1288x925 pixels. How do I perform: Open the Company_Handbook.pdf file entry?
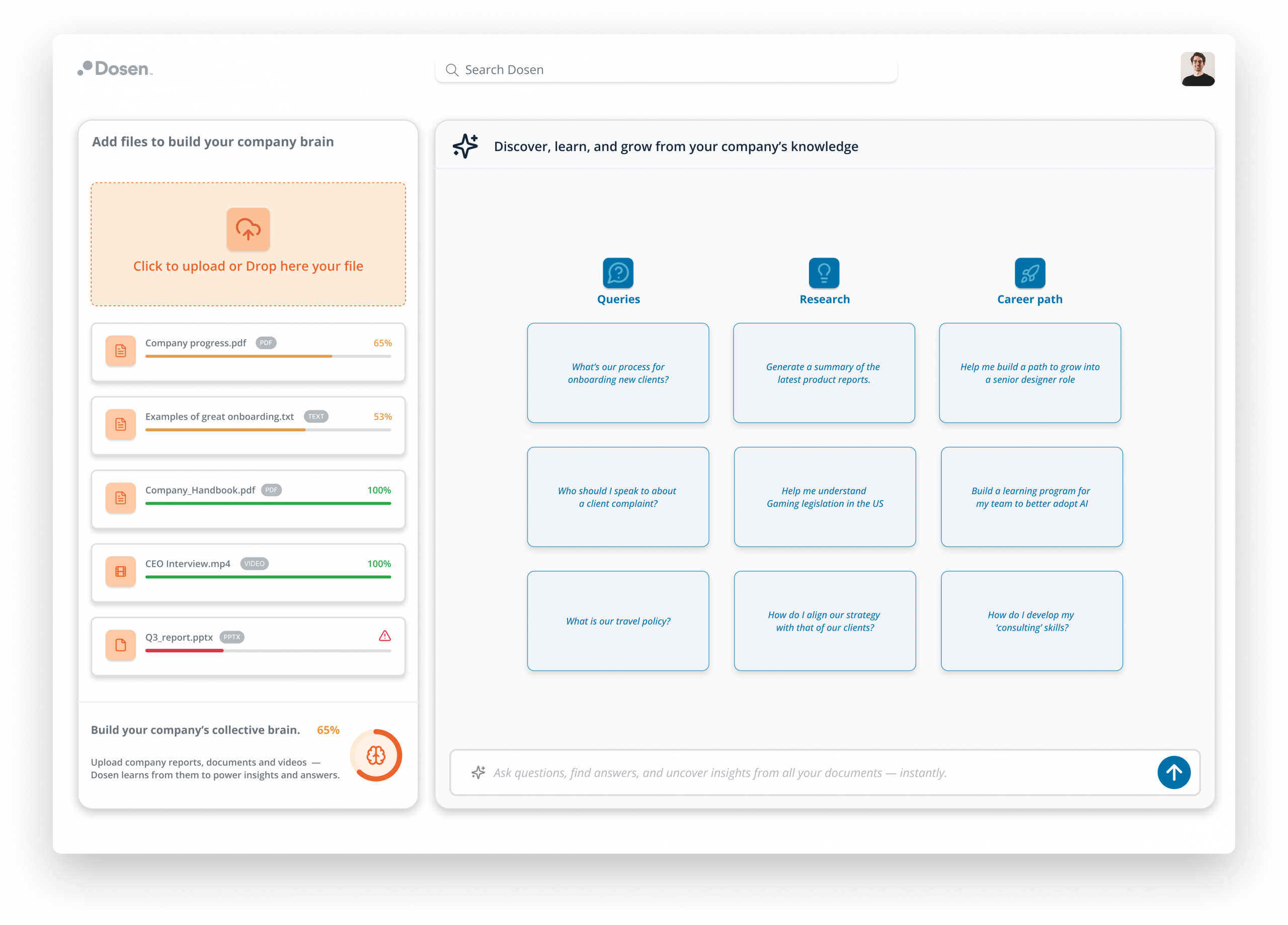coord(248,498)
